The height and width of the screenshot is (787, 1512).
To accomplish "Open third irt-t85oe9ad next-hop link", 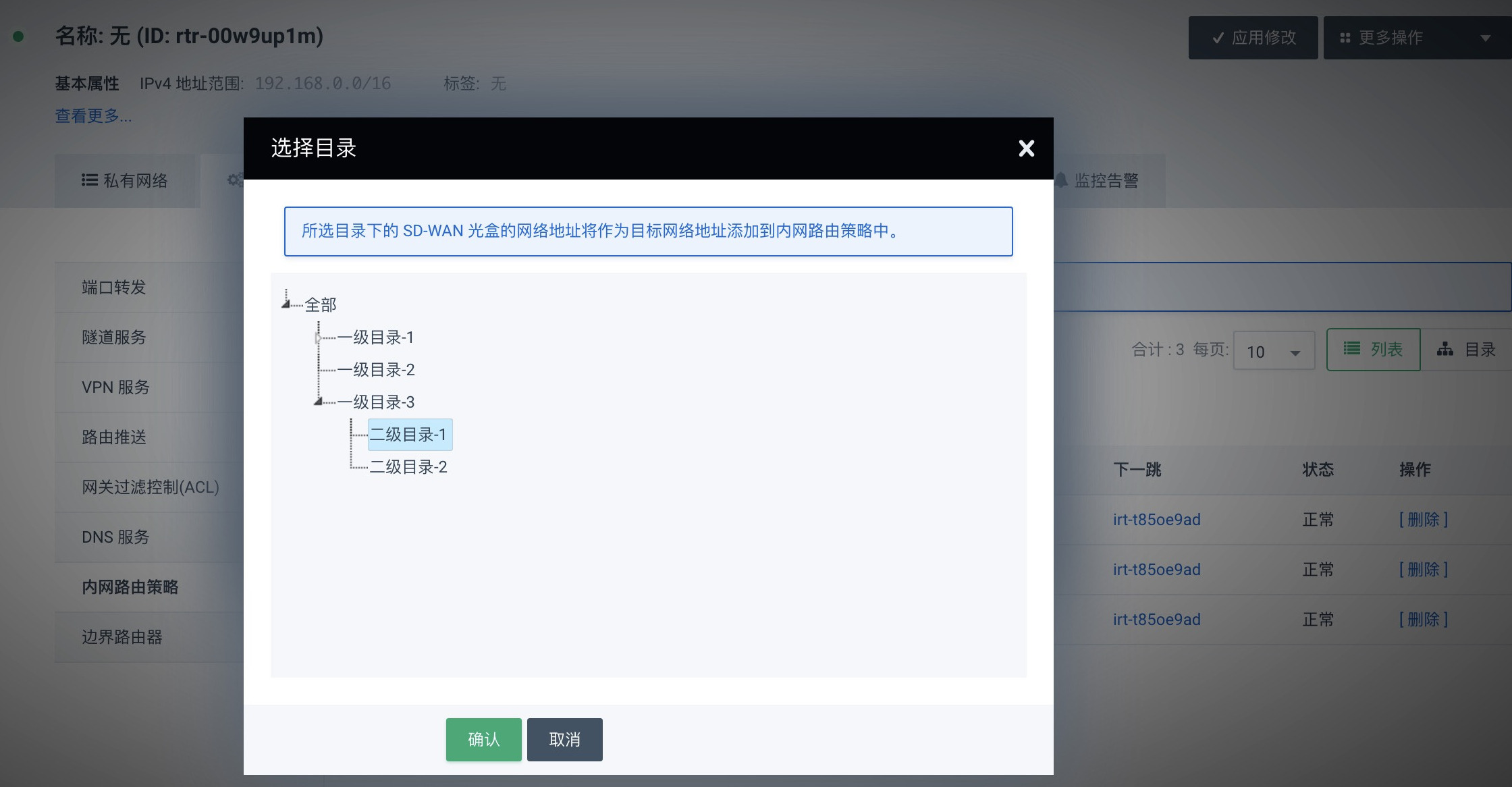I will pyautogui.click(x=1156, y=620).
